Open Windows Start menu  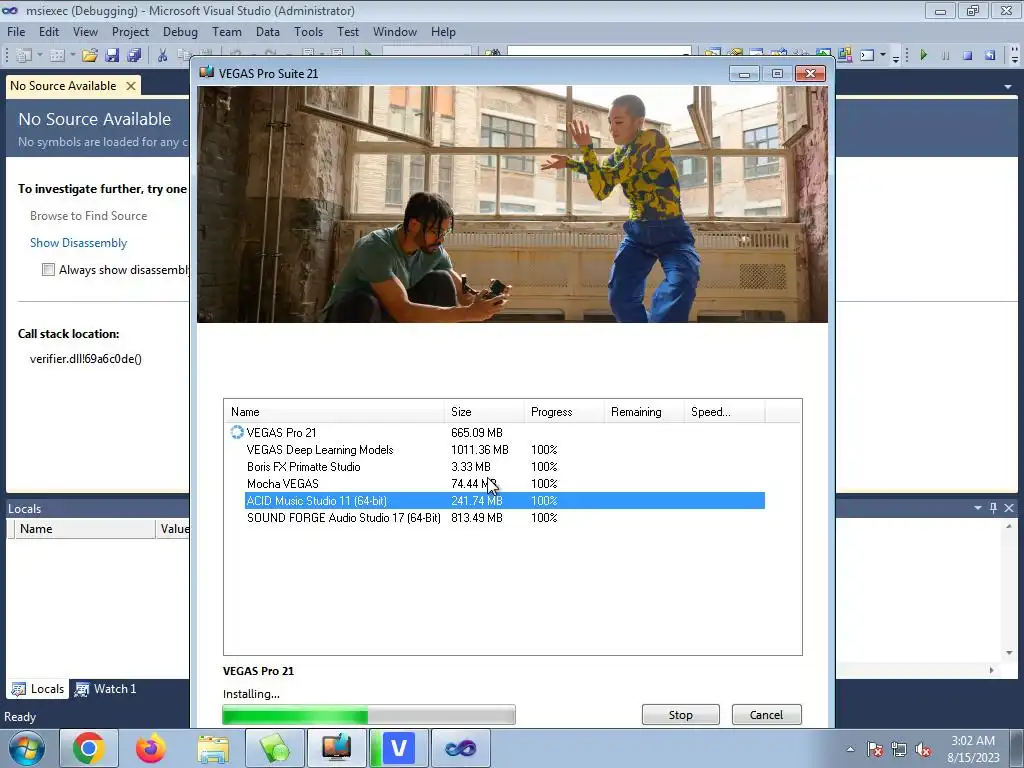[x=26, y=748]
